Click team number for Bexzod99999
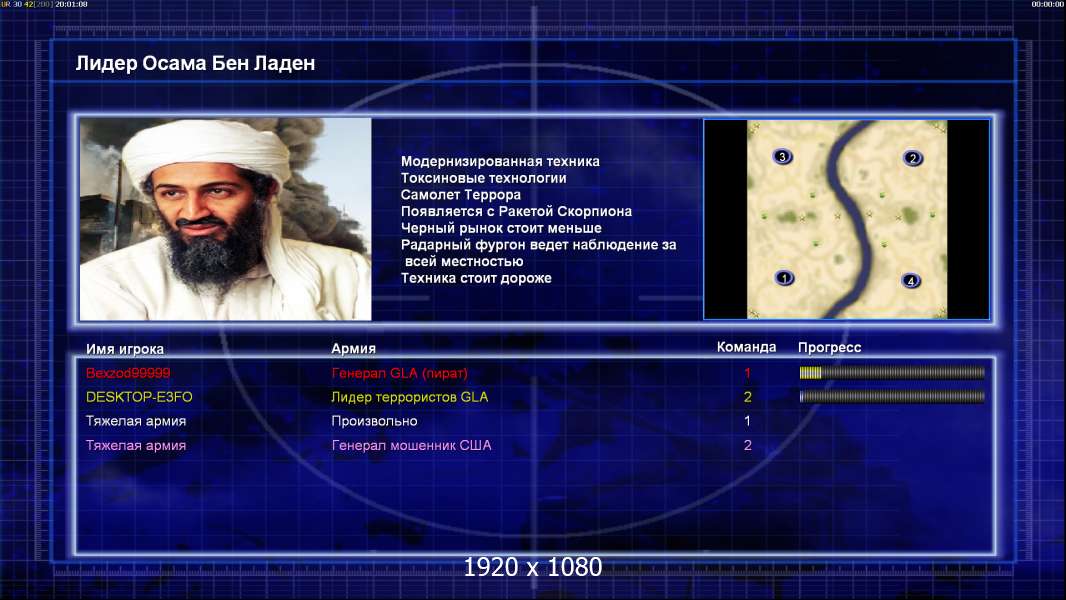1066x600 pixels. [x=747, y=373]
